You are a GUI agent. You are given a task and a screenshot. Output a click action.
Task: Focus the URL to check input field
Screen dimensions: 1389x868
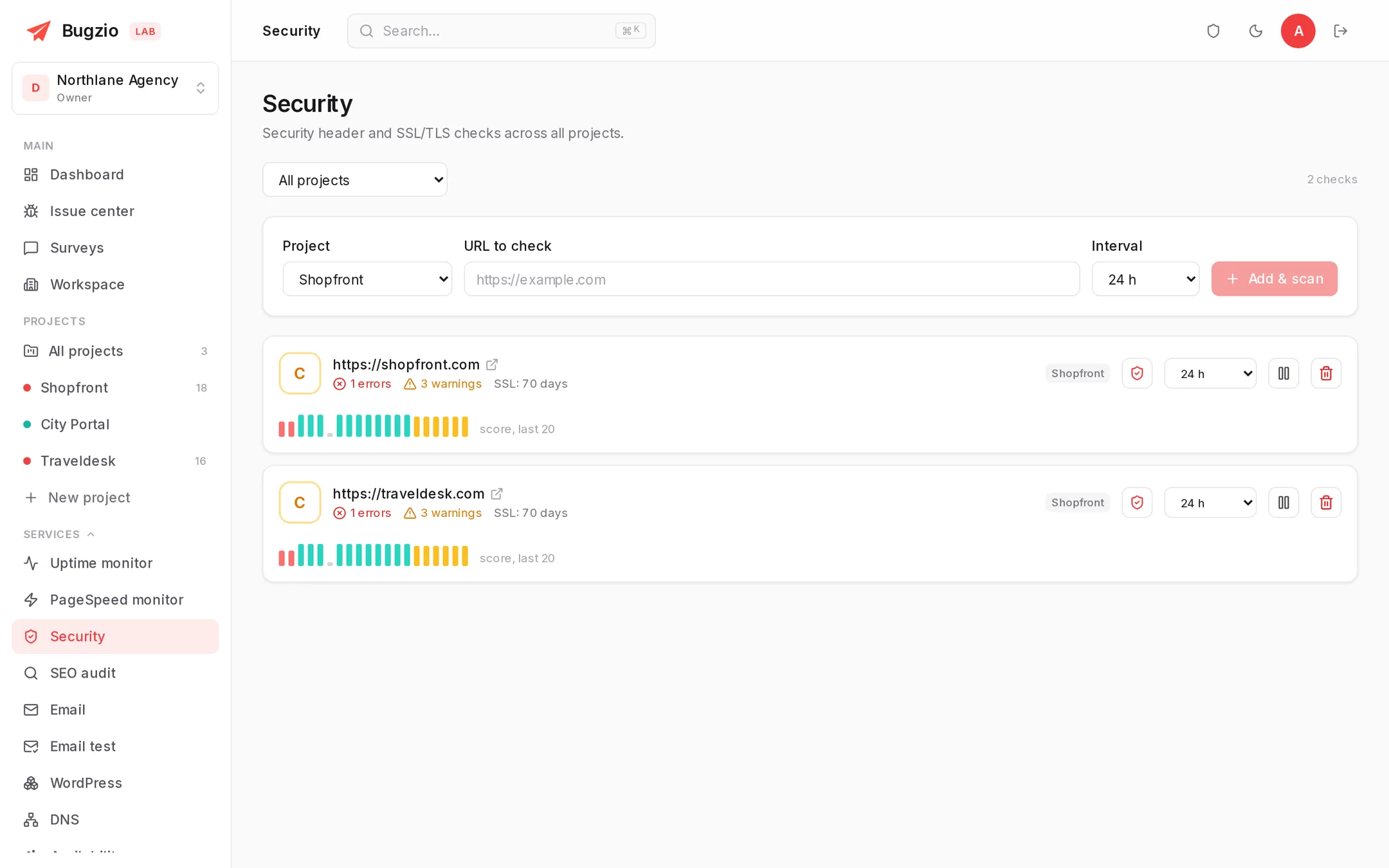[x=772, y=279]
